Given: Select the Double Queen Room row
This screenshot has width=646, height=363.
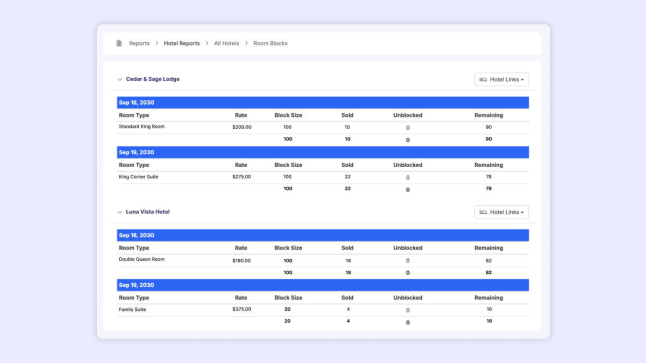Looking at the screenshot, I should coord(323,260).
